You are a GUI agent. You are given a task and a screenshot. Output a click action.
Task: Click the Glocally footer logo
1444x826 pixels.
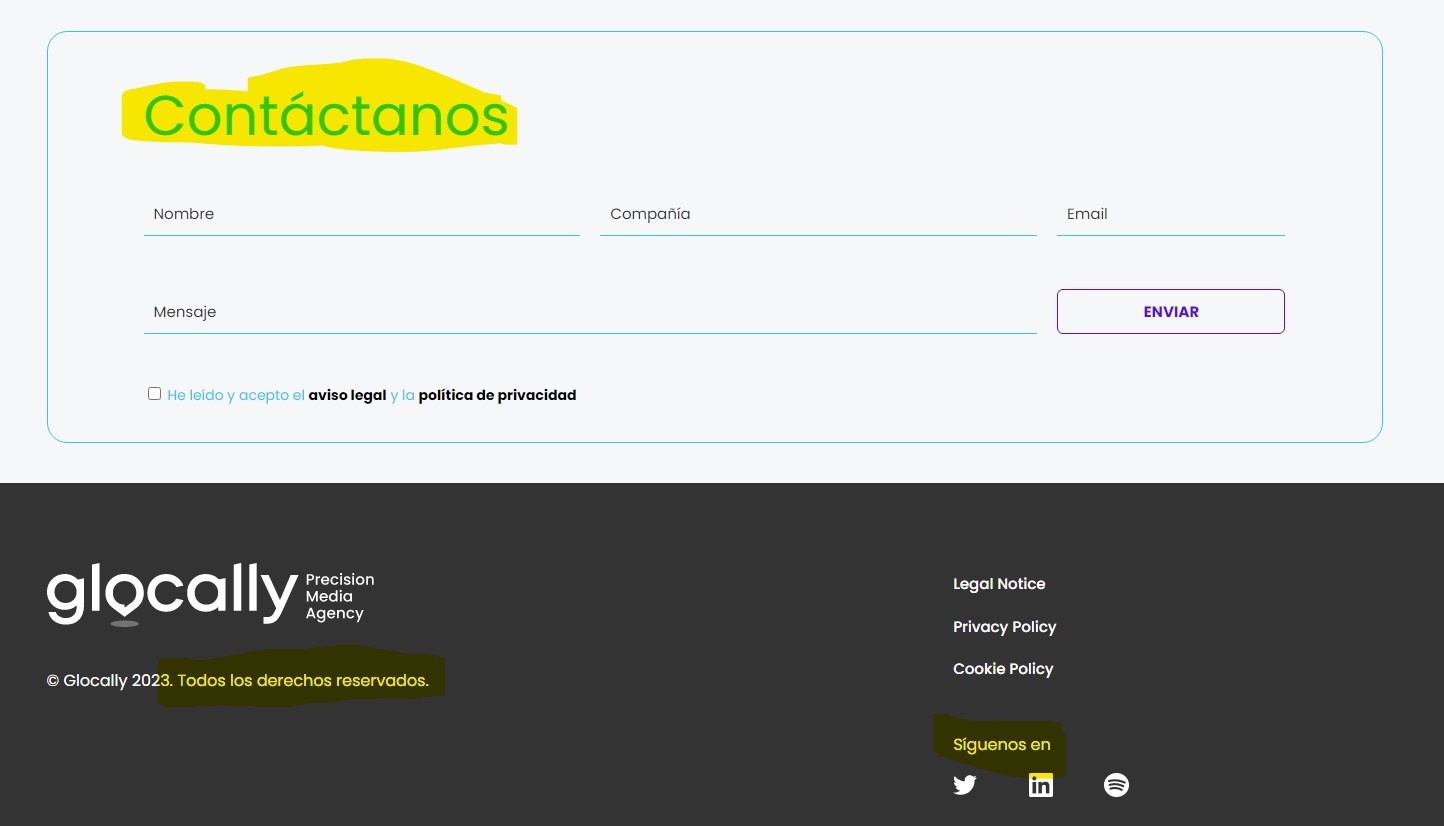click(x=210, y=595)
